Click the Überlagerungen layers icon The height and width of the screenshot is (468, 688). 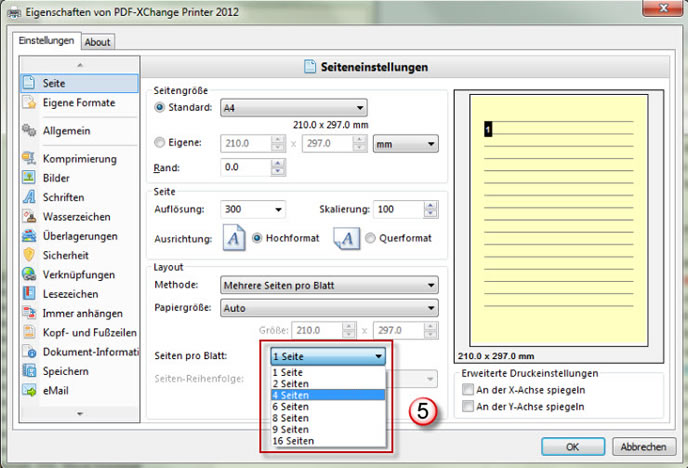tap(29, 236)
